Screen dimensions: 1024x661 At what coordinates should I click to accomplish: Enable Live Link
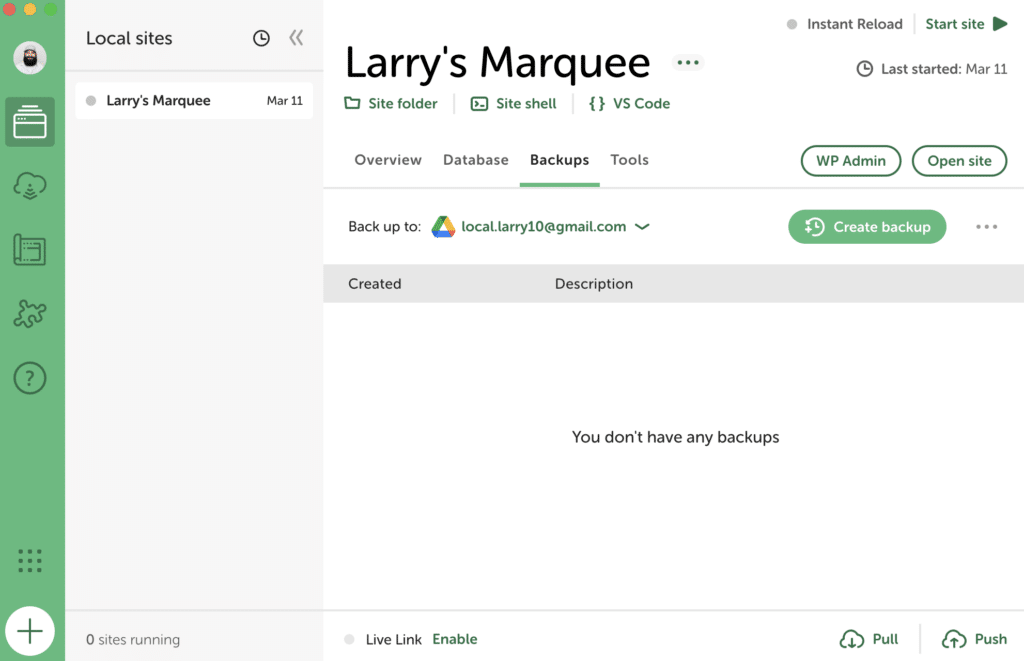(x=454, y=639)
